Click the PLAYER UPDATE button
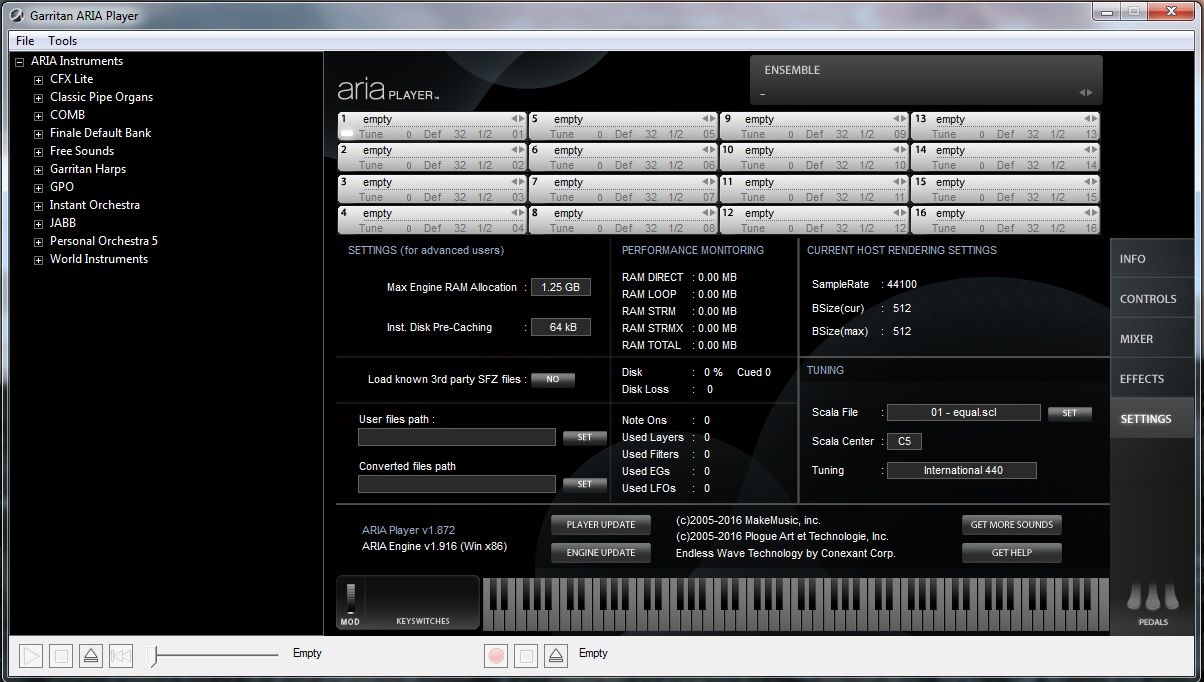The image size is (1204, 682). coord(600,525)
